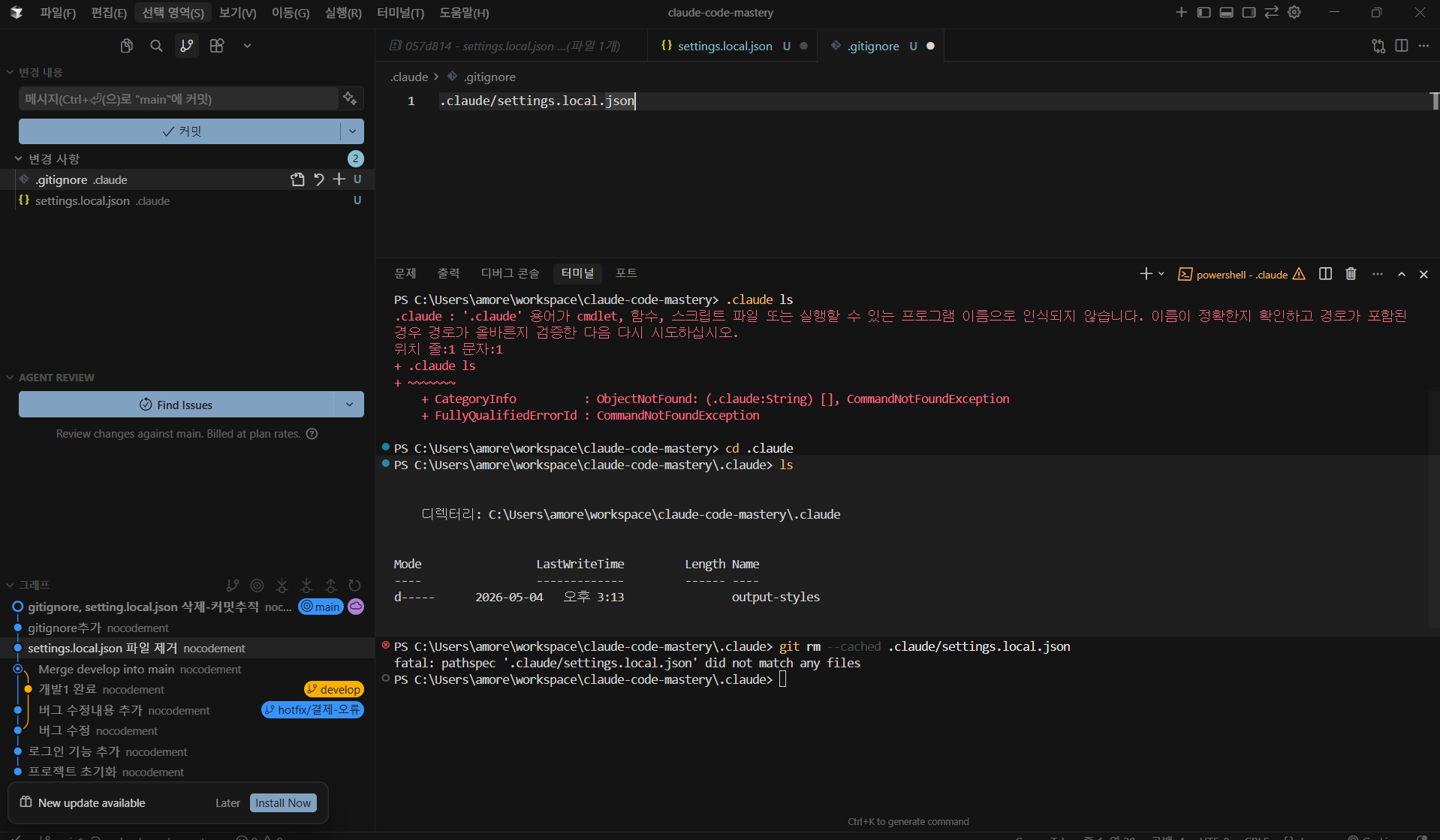This screenshot has height=840, width=1440.
Task: Maximize the terminal panel with up chevron
Action: pyautogui.click(x=1402, y=274)
